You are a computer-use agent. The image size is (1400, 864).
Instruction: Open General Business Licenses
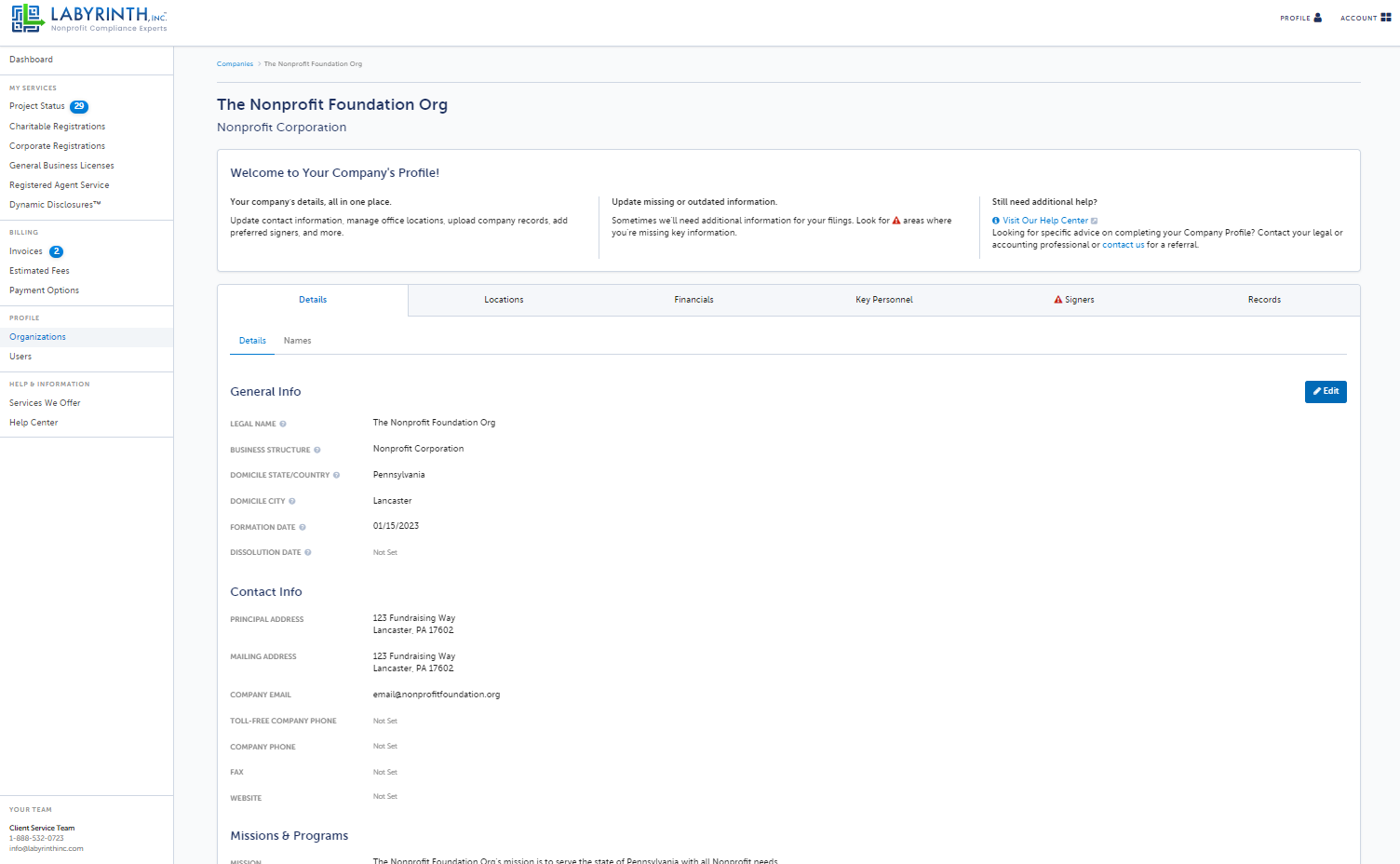61,166
